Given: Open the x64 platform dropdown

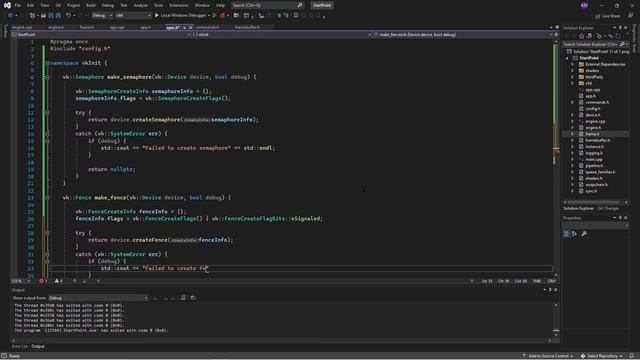Looking at the screenshot, I should (x=133, y=16).
